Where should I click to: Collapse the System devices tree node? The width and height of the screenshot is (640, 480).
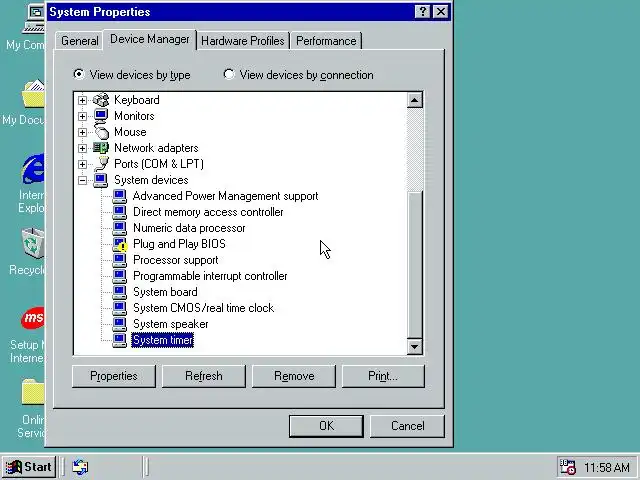point(82,180)
